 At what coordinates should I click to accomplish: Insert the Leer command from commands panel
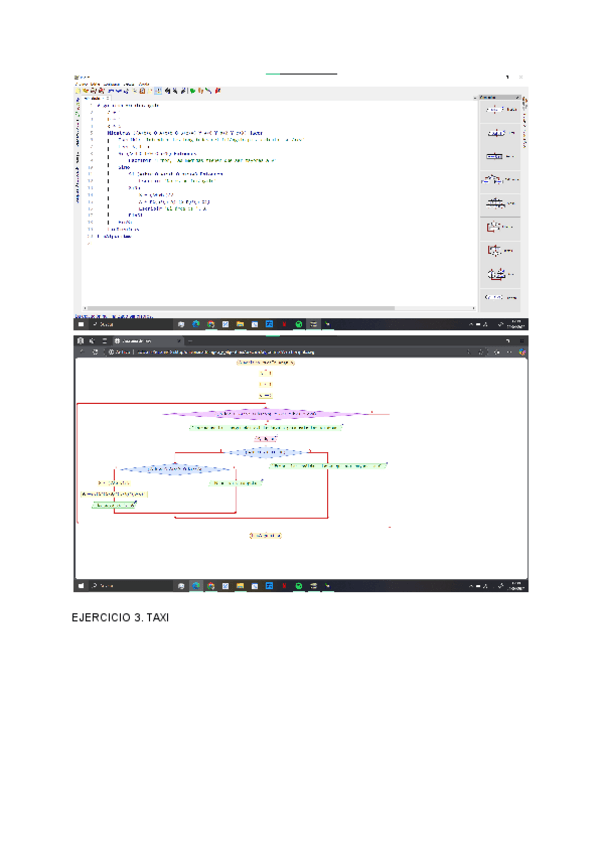(499, 133)
